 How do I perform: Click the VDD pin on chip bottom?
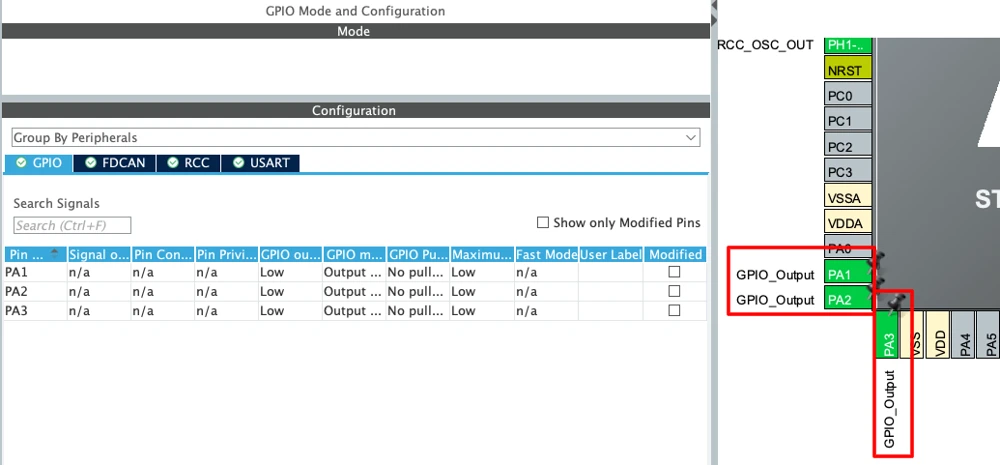point(938,334)
